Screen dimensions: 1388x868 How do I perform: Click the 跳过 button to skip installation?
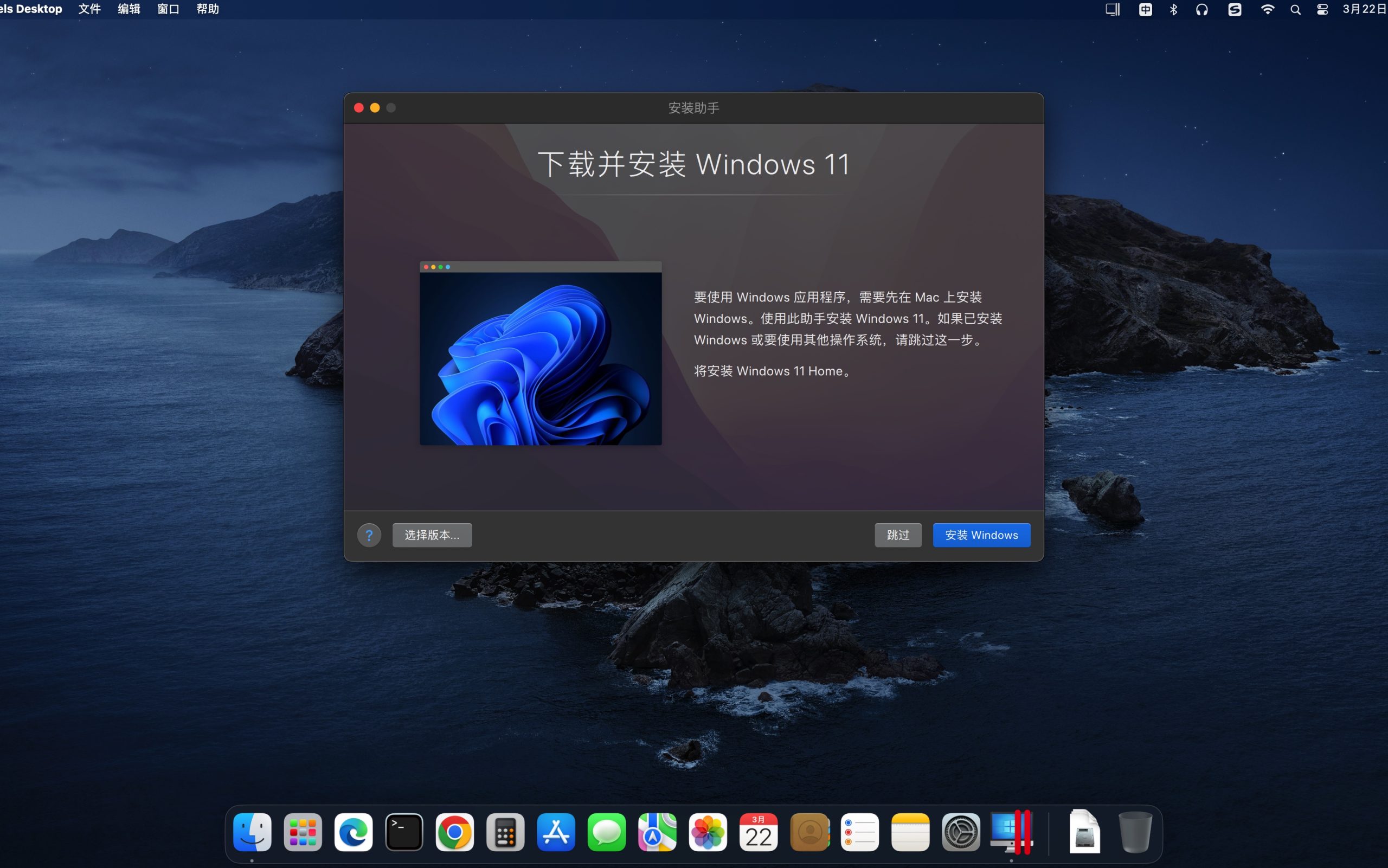tap(897, 535)
